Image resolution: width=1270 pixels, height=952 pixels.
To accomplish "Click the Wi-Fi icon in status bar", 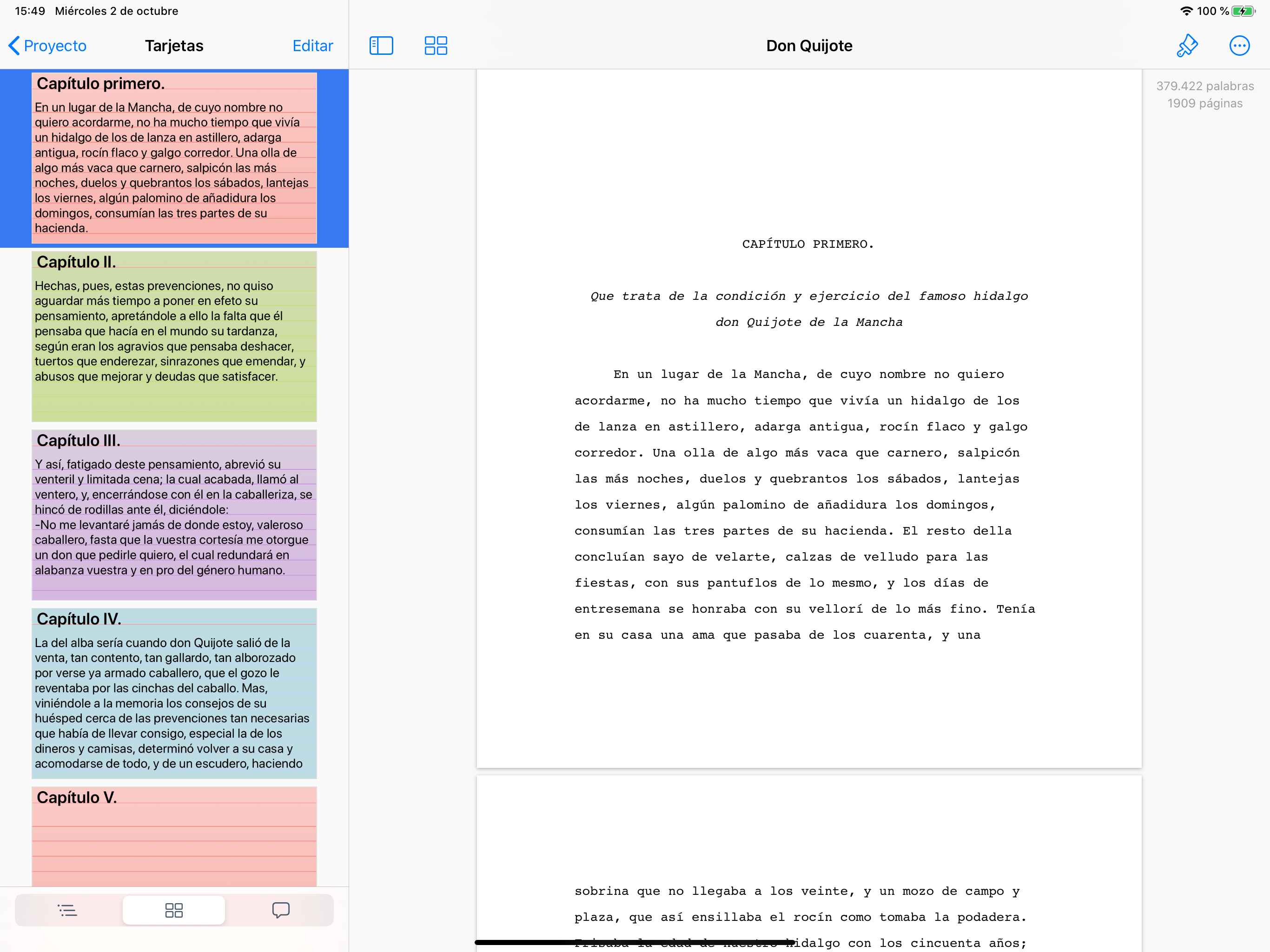I will [1186, 11].
